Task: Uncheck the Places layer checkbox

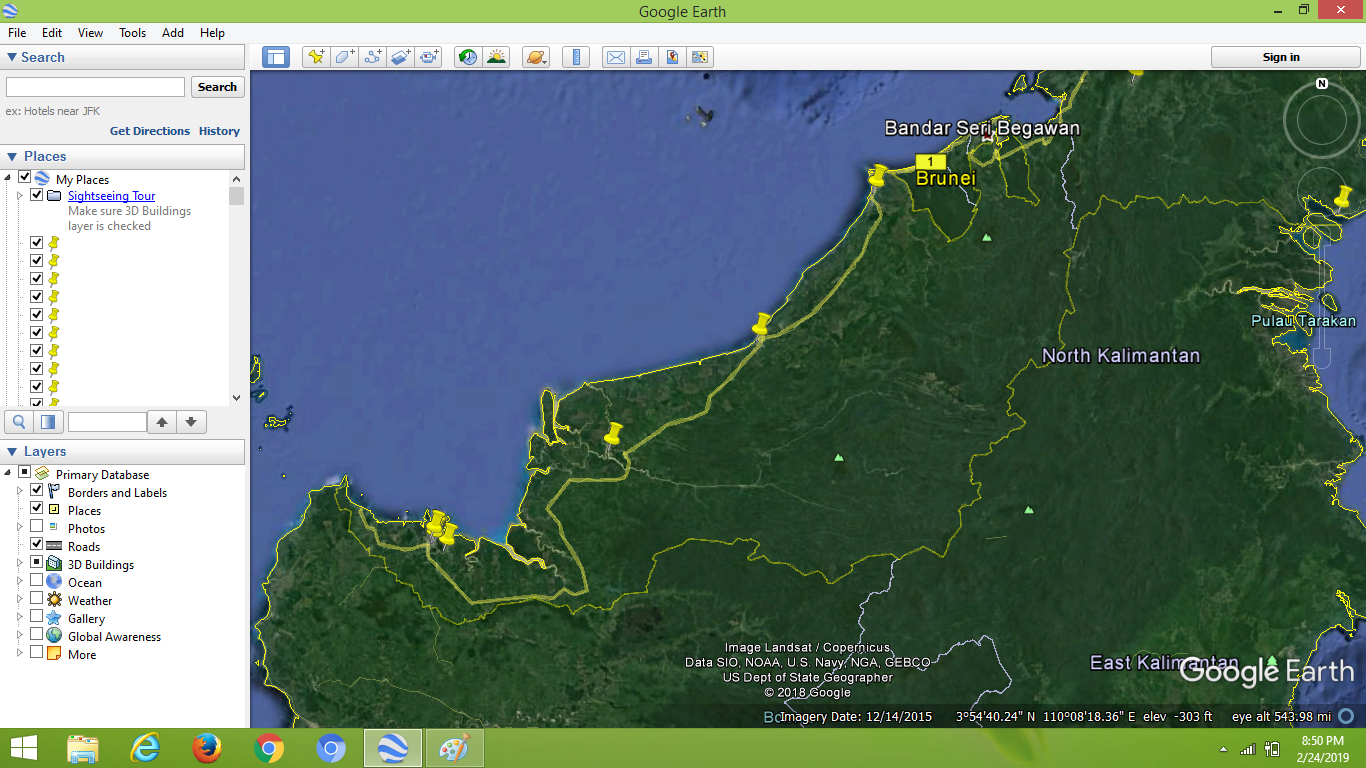Action: click(x=37, y=509)
